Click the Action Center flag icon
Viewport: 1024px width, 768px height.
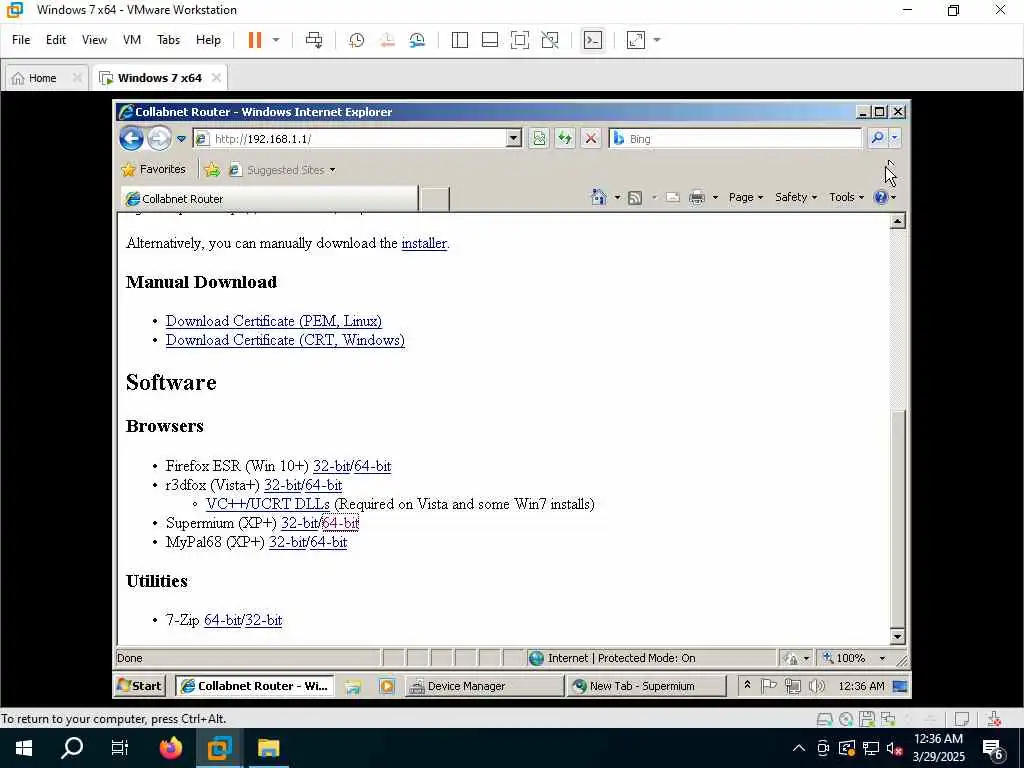pos(769,686)
